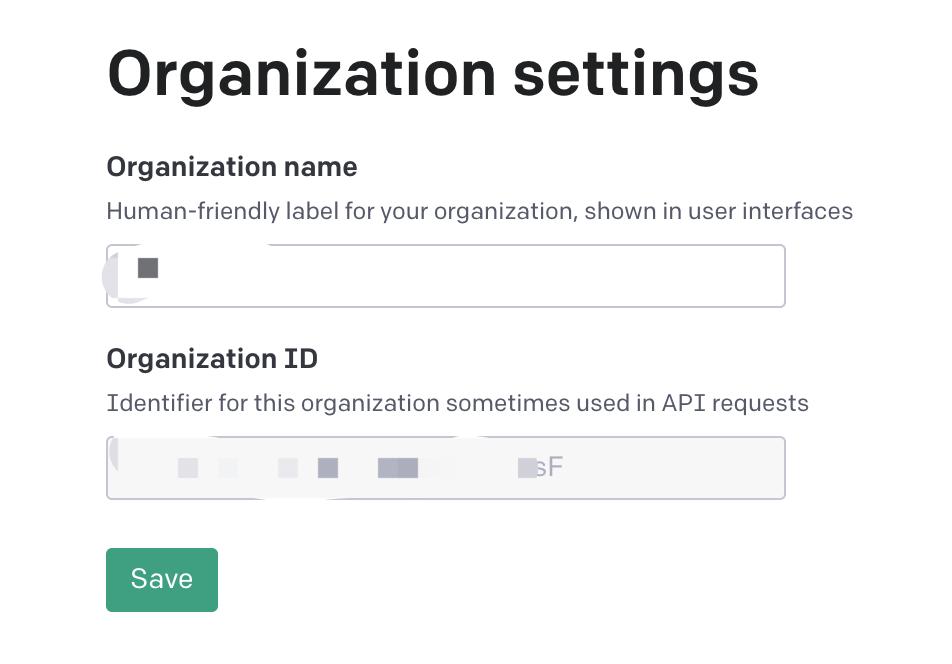Click the "Organization ID" field label
Image resolution: width=952 pixels, height=664 pixels.
click(212, 359)
